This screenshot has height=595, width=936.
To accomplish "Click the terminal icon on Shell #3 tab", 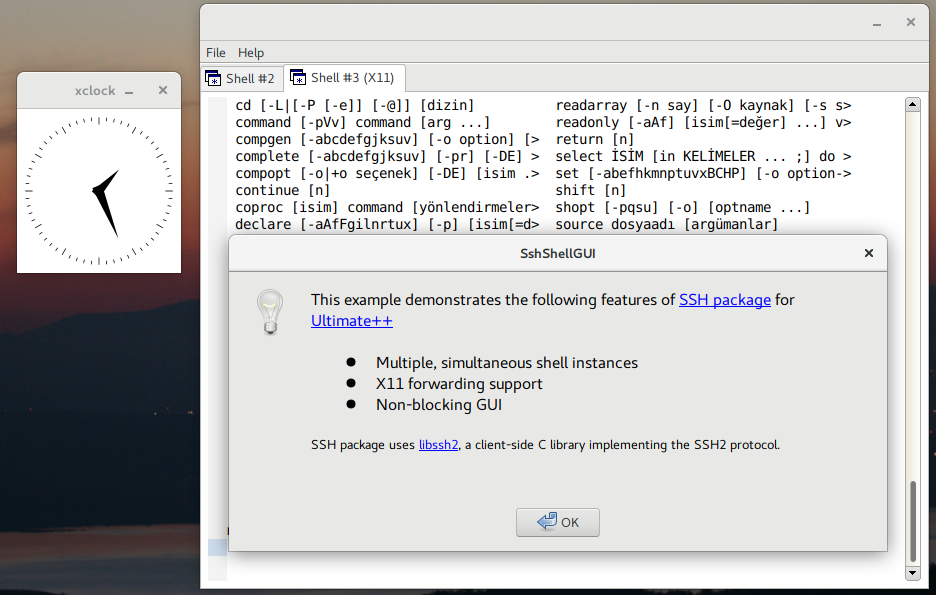I will point(298,77).
